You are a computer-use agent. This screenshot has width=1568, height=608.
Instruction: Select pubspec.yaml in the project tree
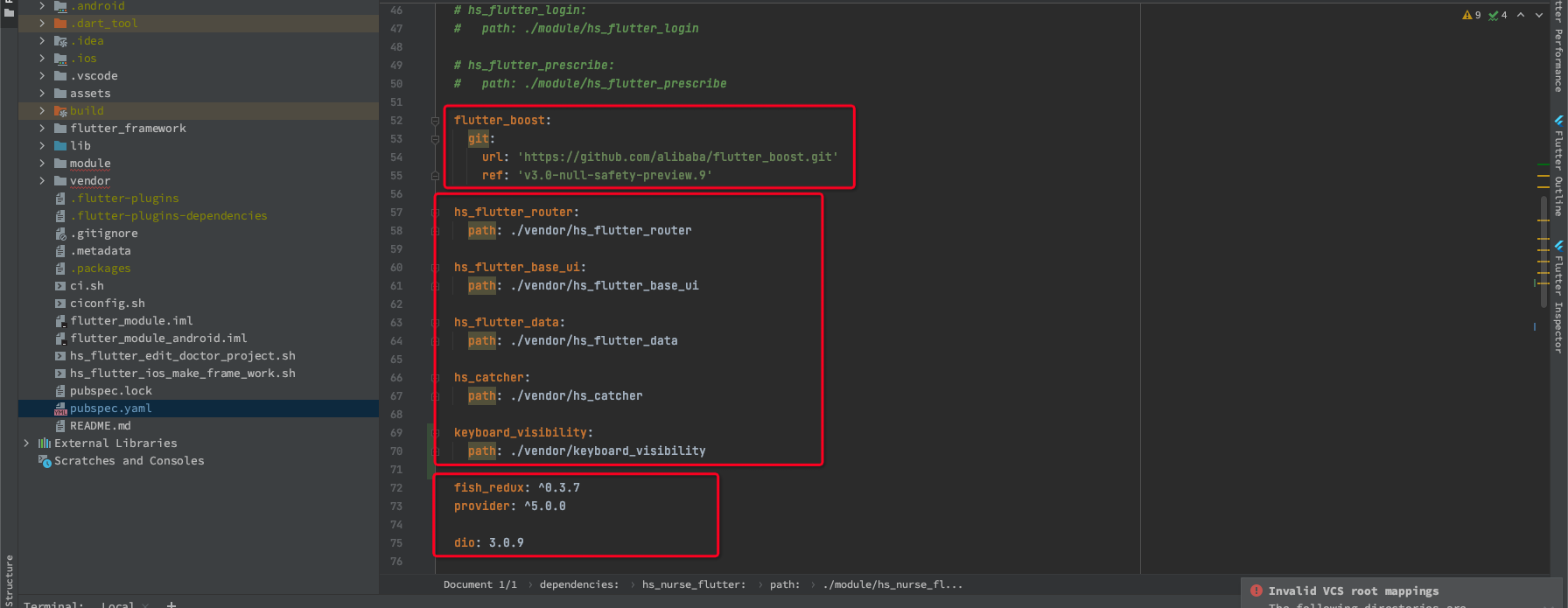(199, 409)
